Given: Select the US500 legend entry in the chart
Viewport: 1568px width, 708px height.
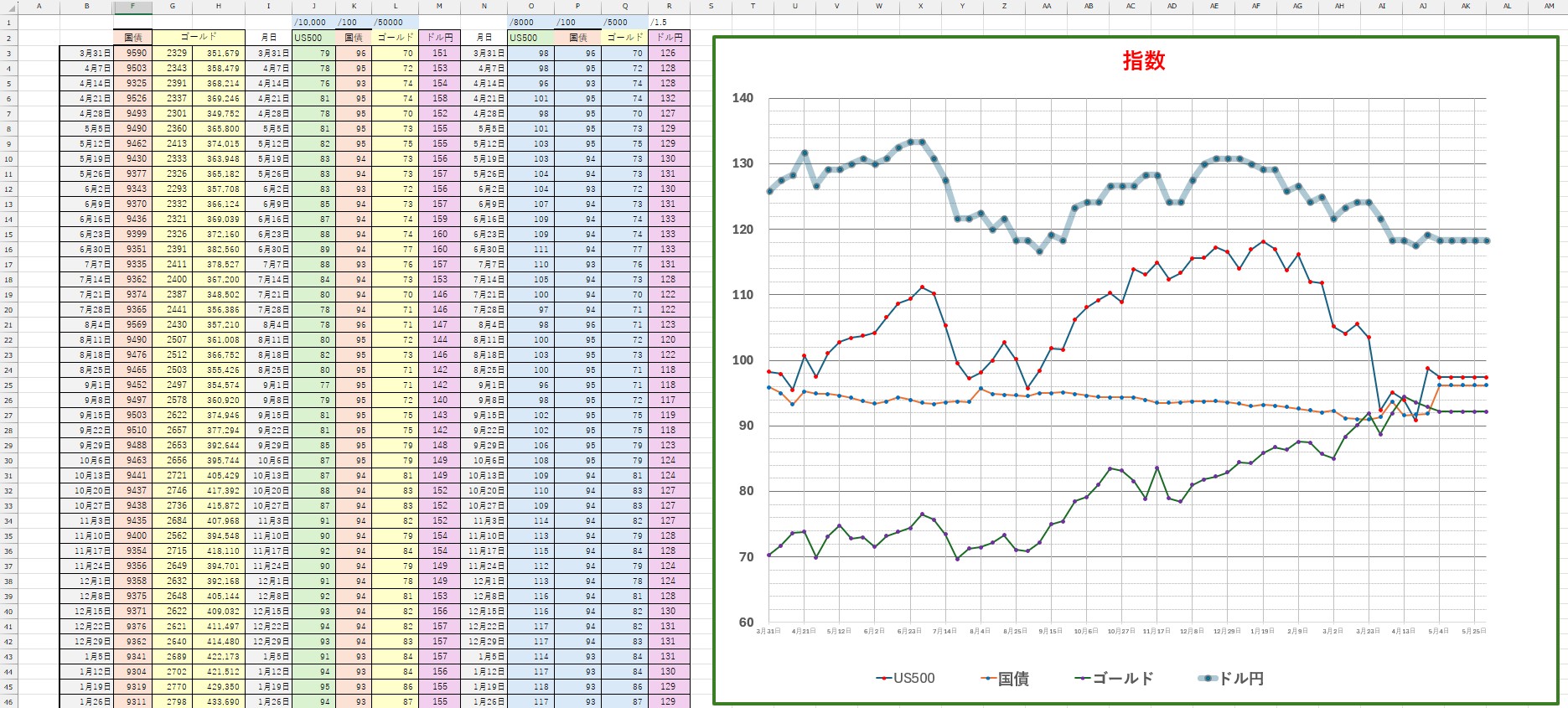Looking at the screenshot, I should tap(905, 679).
